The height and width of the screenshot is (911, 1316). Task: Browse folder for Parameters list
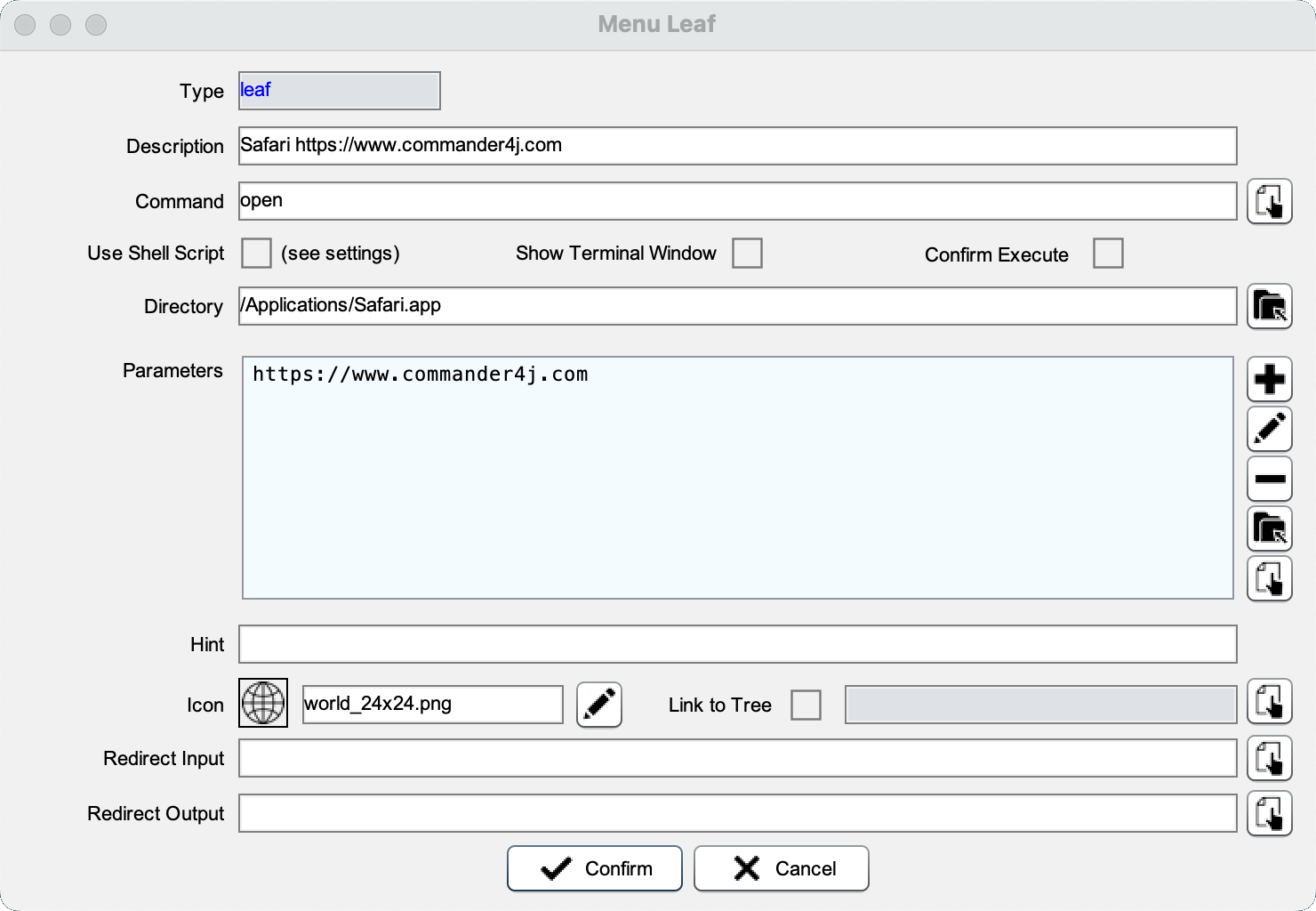click(1269, 529)
